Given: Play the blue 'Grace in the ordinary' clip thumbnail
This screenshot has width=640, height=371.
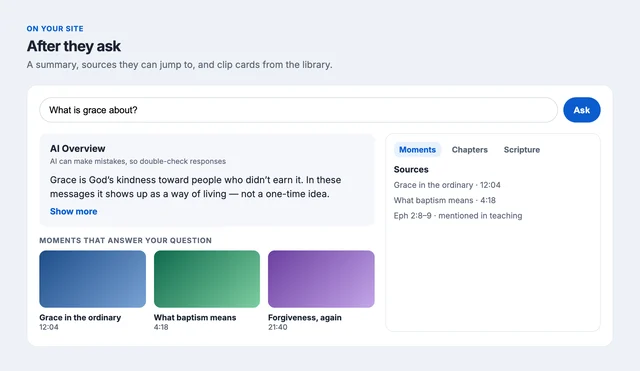Looking at the screenshot, I should tap(92, 279).
